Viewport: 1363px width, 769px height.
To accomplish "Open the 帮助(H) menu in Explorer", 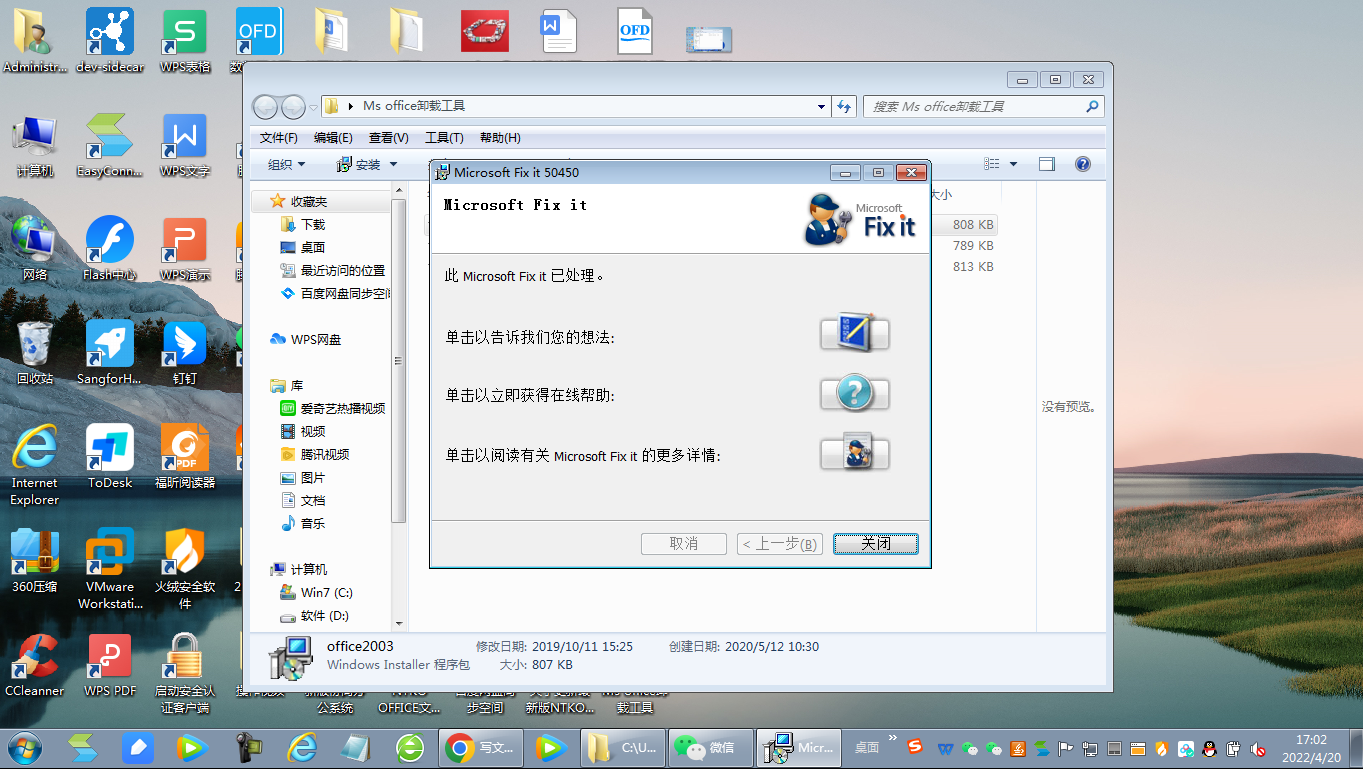I will coord(500,138).
